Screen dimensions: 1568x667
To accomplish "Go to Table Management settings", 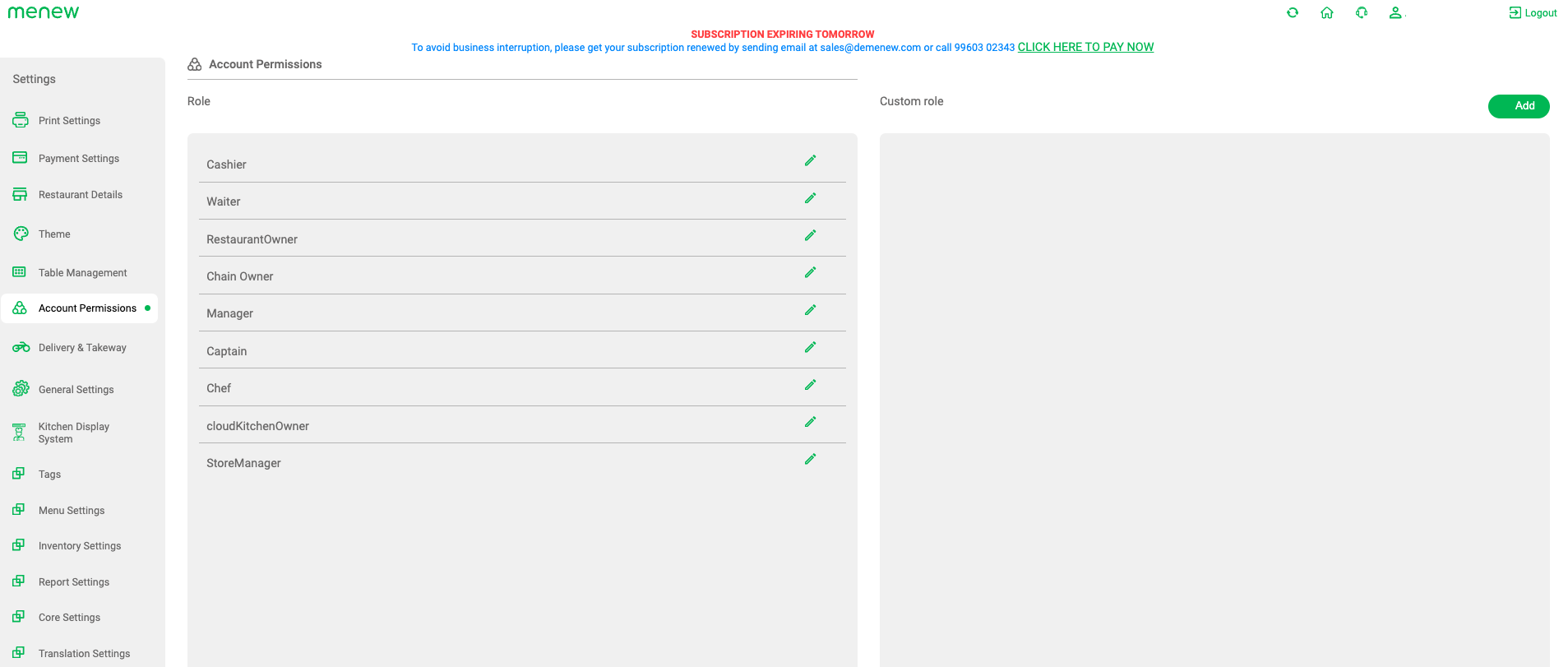I will click(x=82, y=273).
